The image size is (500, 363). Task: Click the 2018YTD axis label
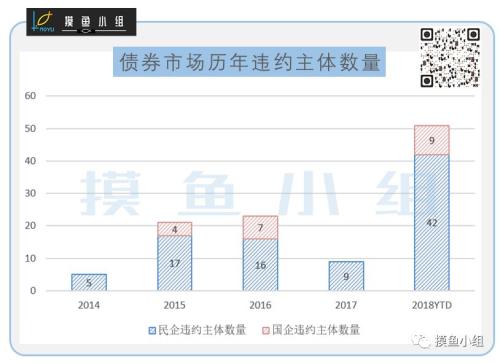432,305
